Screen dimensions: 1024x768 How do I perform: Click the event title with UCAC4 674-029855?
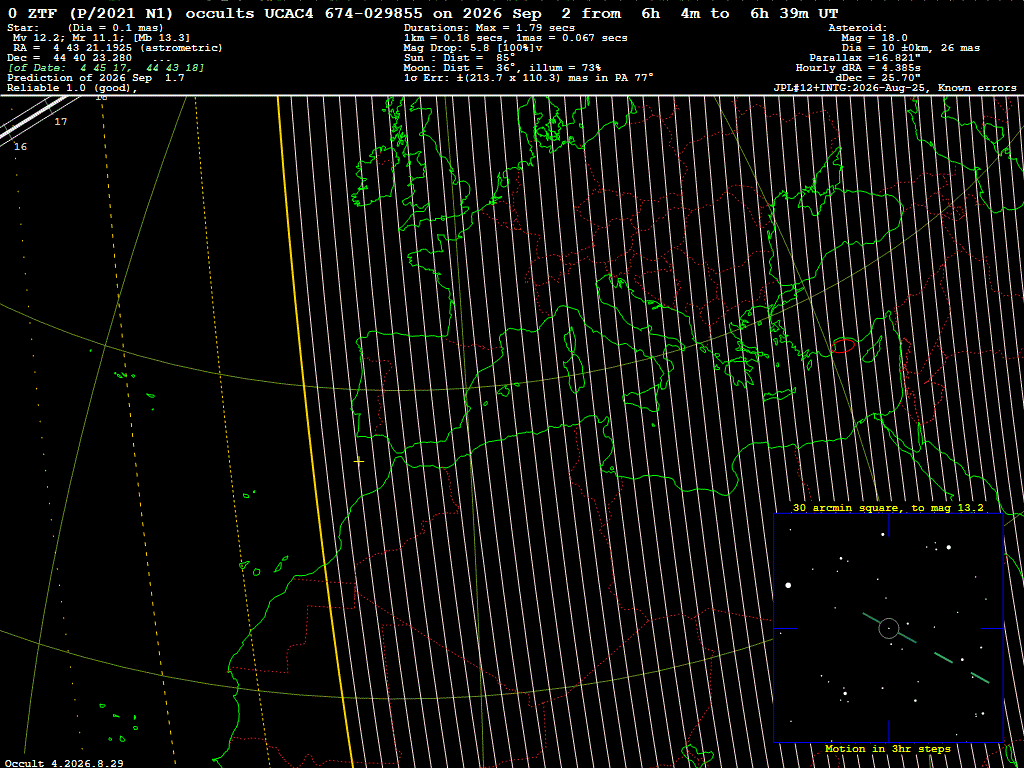click(423, 14)
